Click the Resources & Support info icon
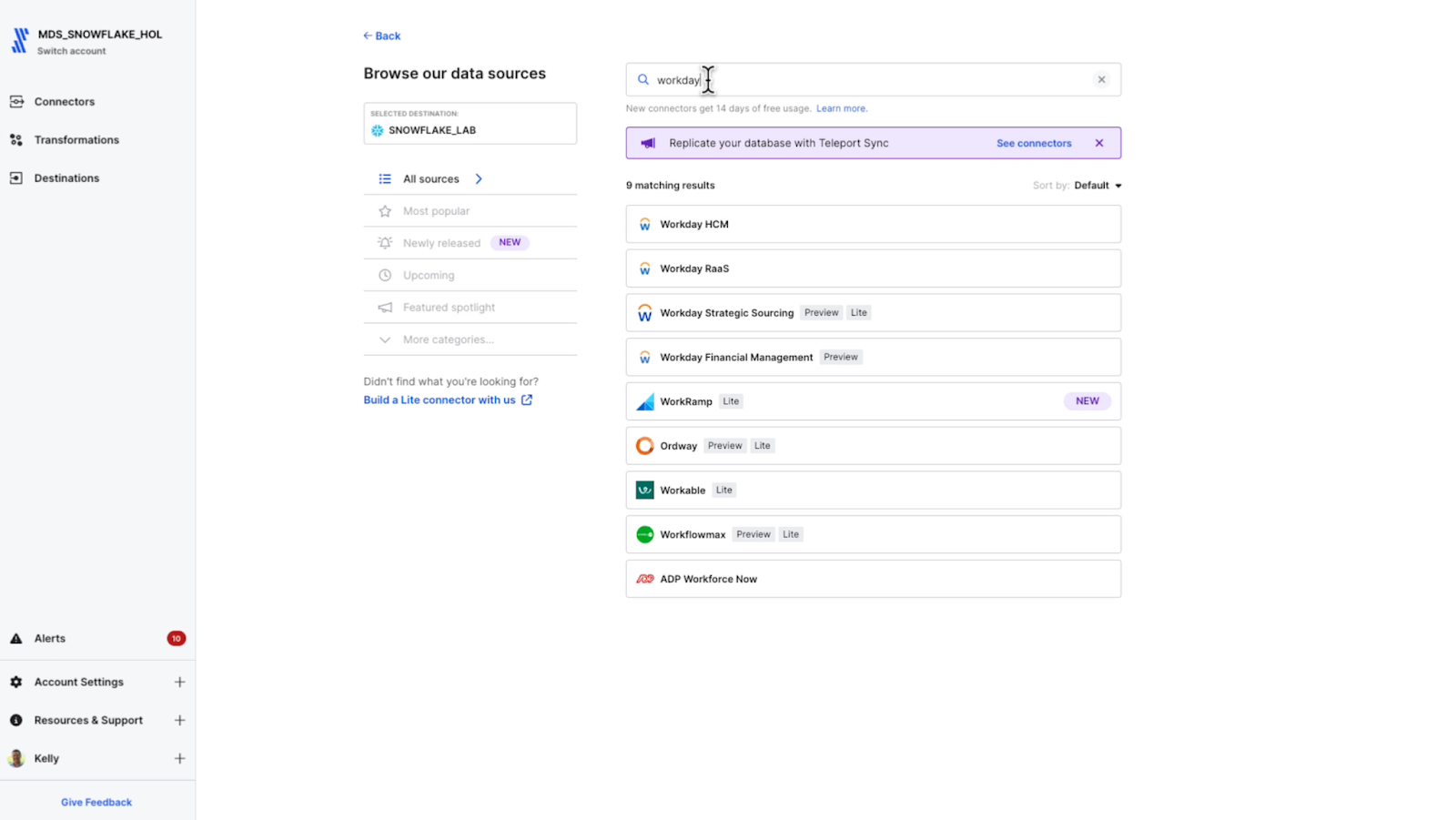This screenshot has height=820, width=1456. pyautogui.click(x=16, y=720)
